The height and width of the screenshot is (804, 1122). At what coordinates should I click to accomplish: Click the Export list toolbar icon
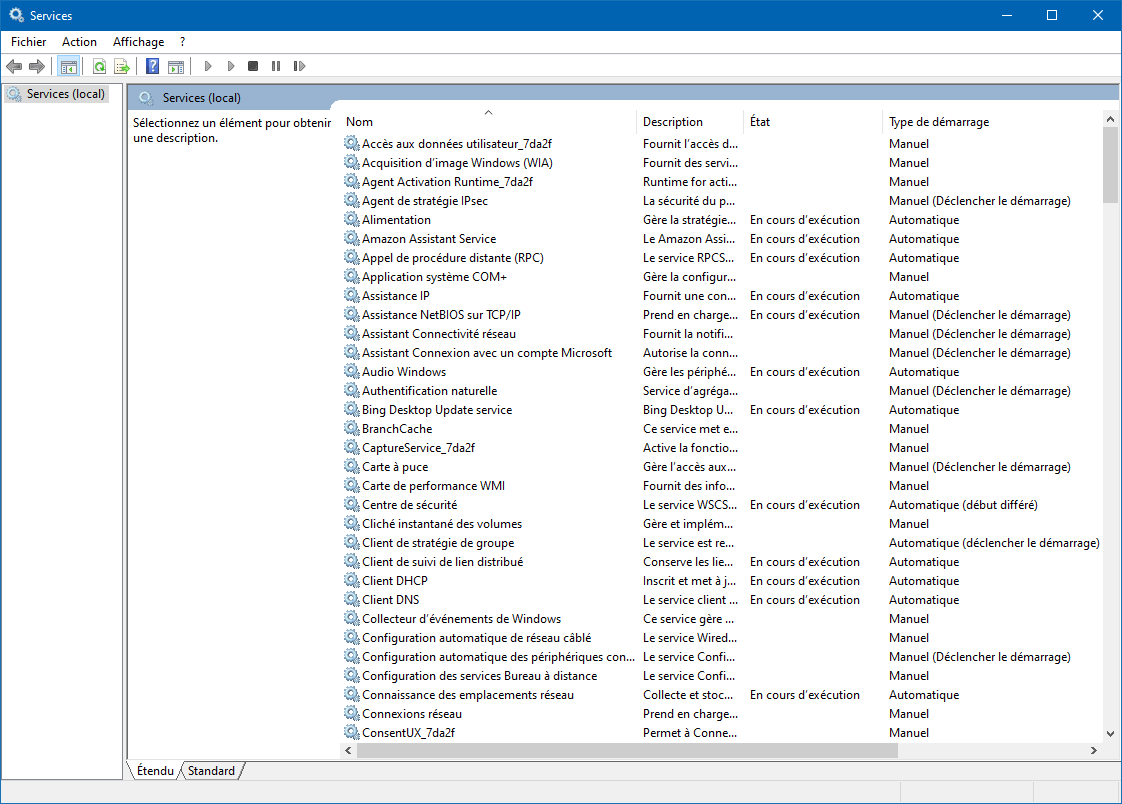[122, 67]
